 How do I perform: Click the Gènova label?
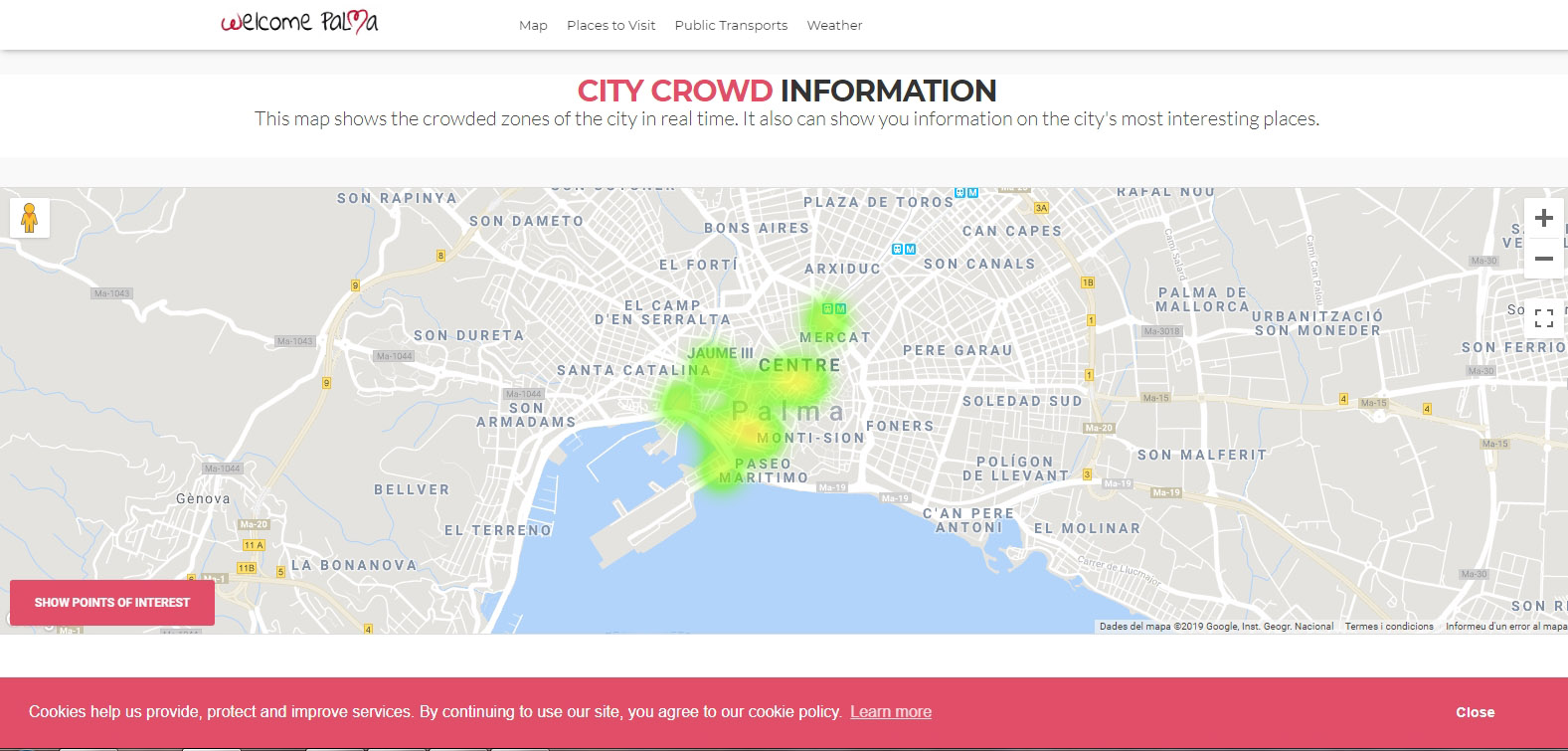tap(203, 498)
